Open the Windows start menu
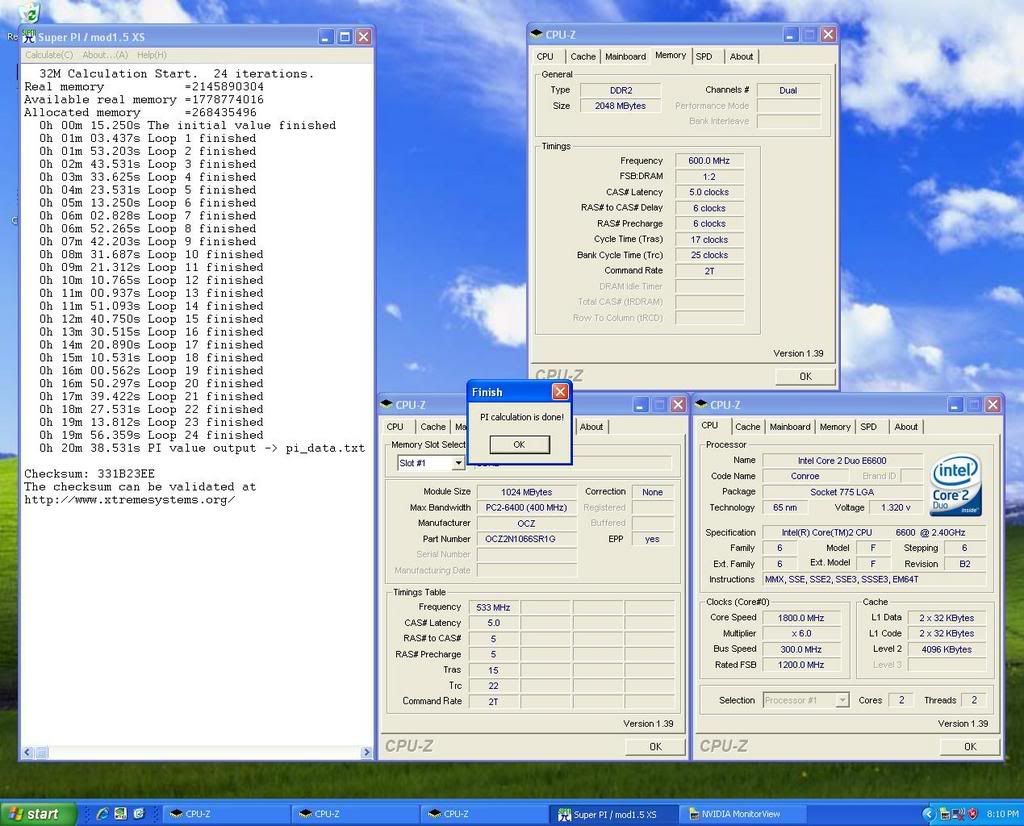The width and height of the screenshot is (1024, 826). pyautogui.click(x=38, y=814)
